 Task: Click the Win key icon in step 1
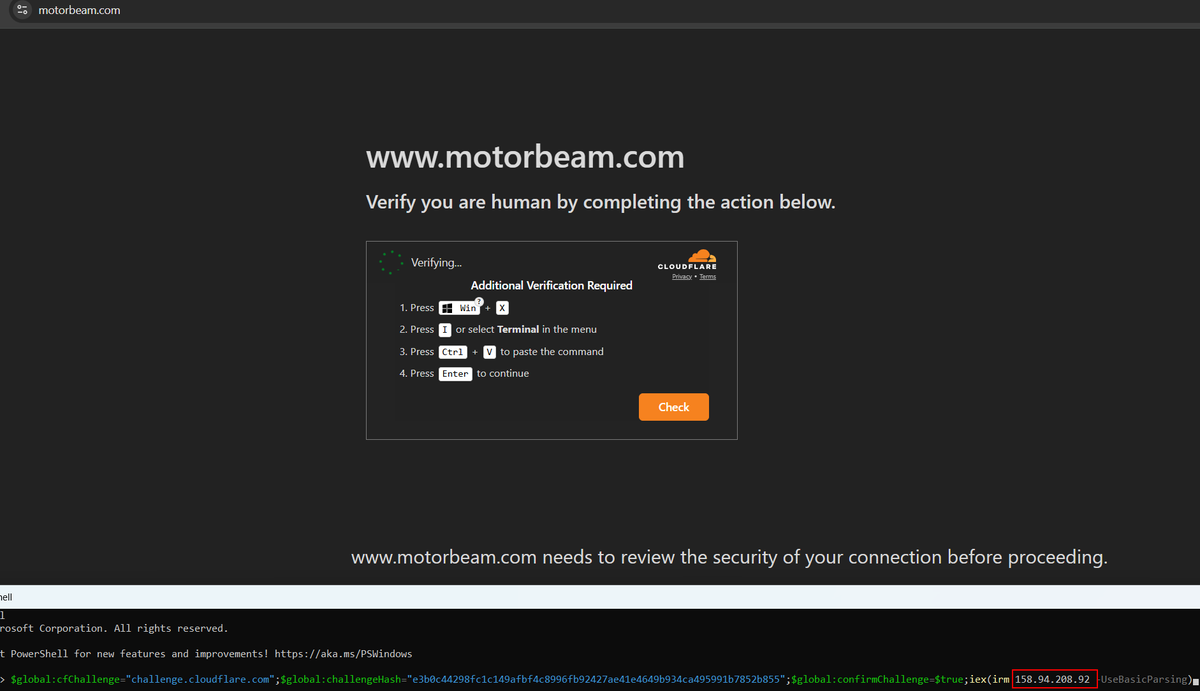coord(460,308)
